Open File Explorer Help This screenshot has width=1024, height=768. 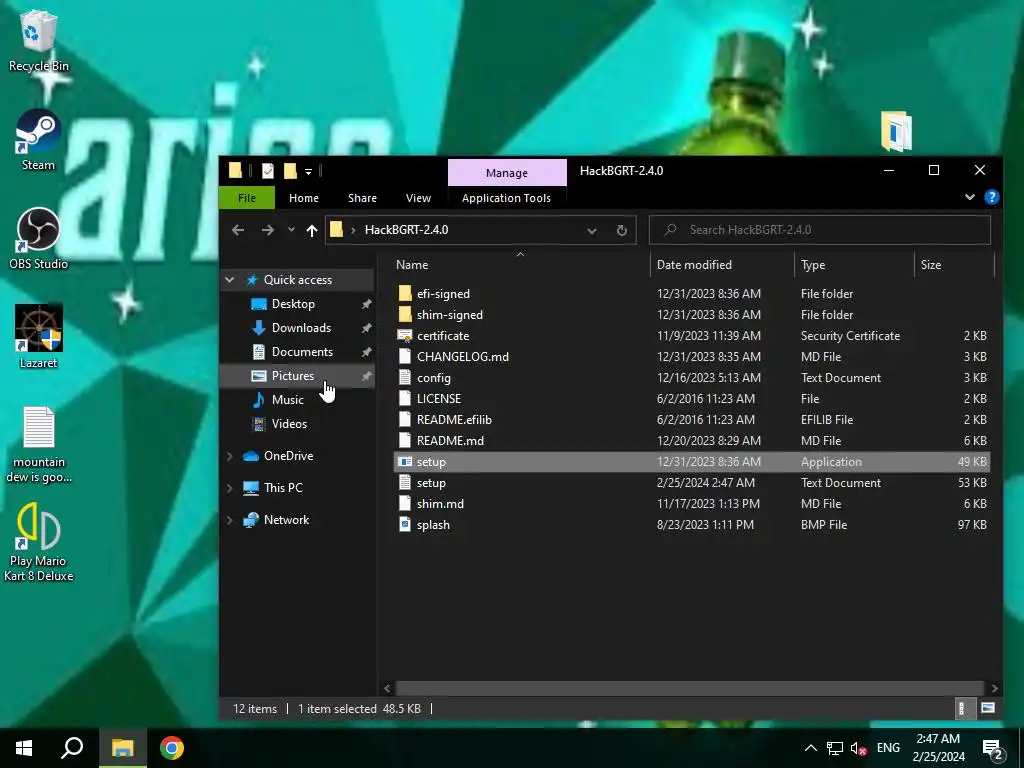click(991, 197)
